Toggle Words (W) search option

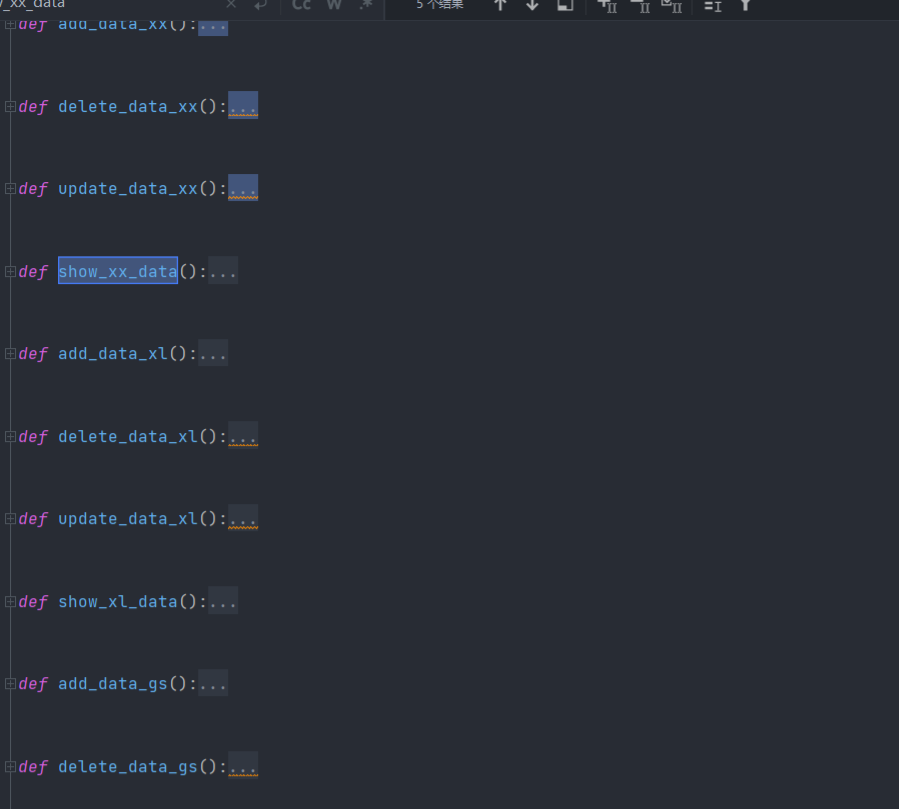pos(334,5)
